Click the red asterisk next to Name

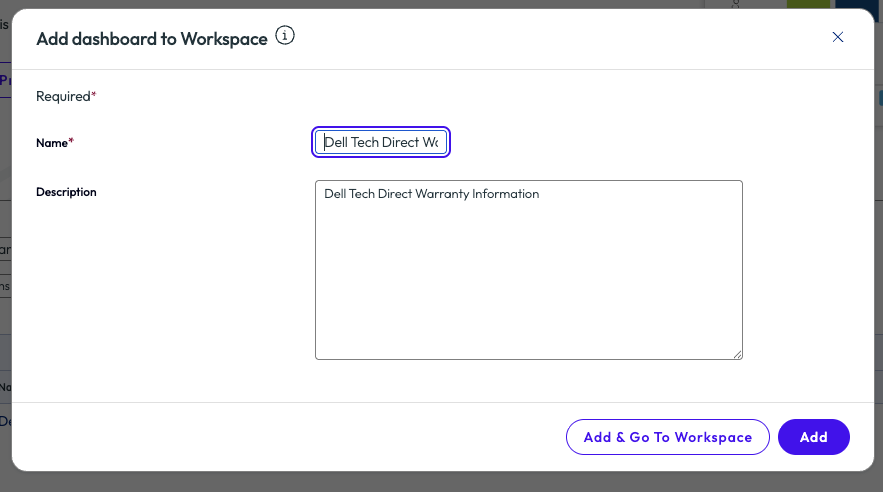tap(71, 143)
